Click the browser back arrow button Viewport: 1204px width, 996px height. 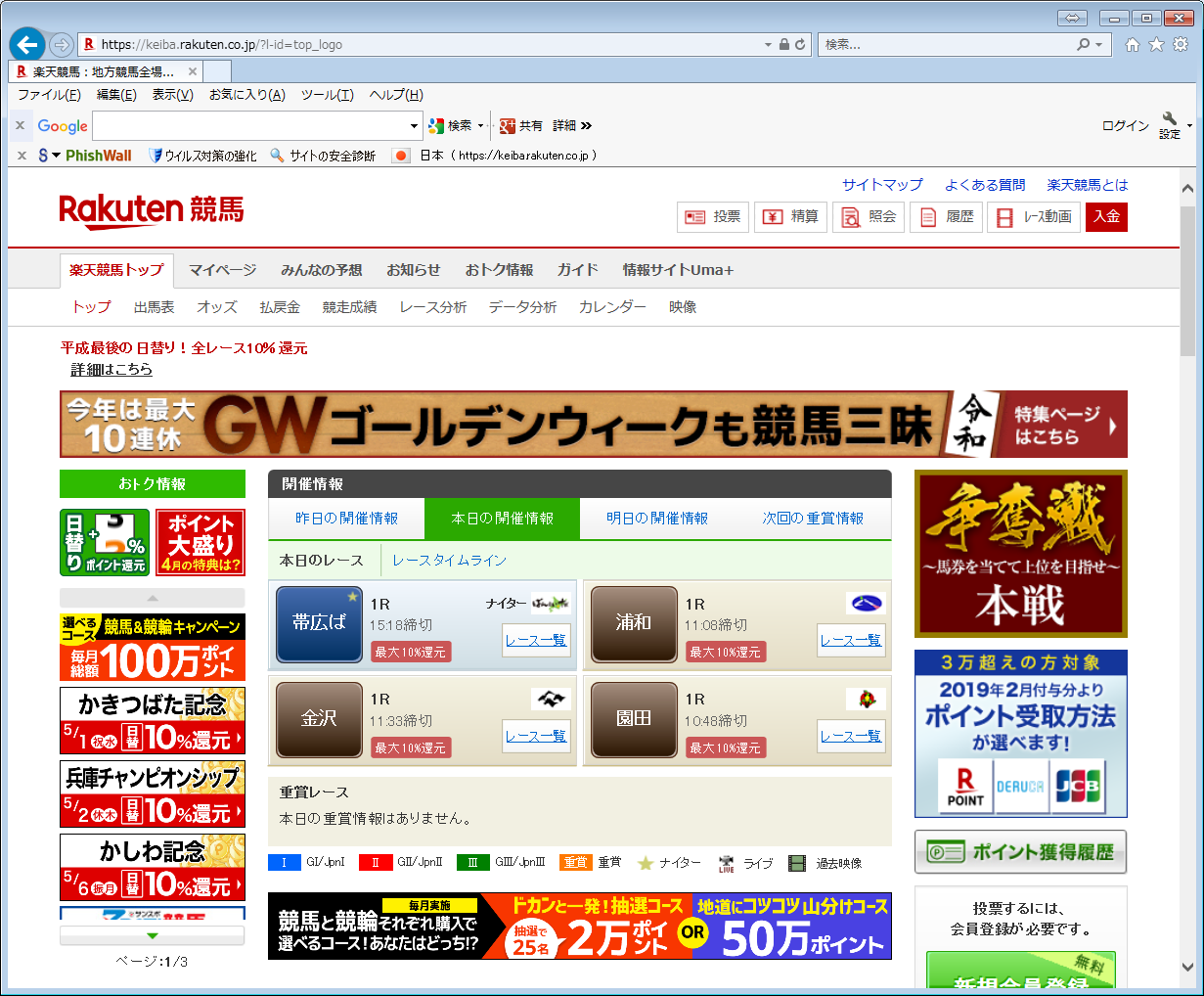(x=26, y=44)
